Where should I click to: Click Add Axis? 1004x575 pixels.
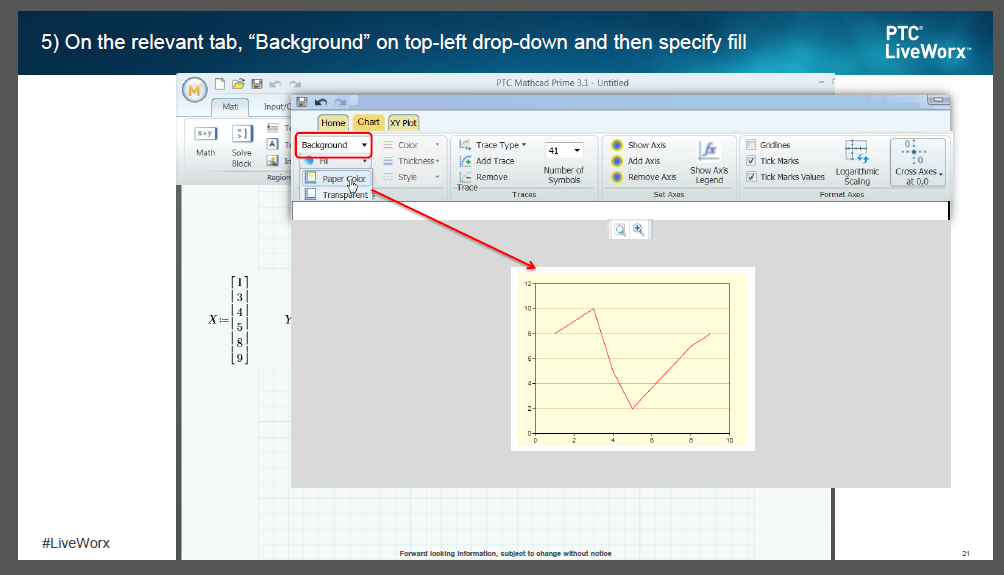(635, 161)
